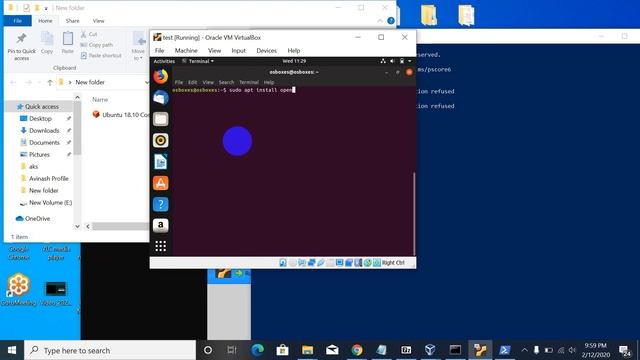Viewport: 640px width, 360px height.
Task: Click the terminal window vertical scrollbar
Action: 414,213
